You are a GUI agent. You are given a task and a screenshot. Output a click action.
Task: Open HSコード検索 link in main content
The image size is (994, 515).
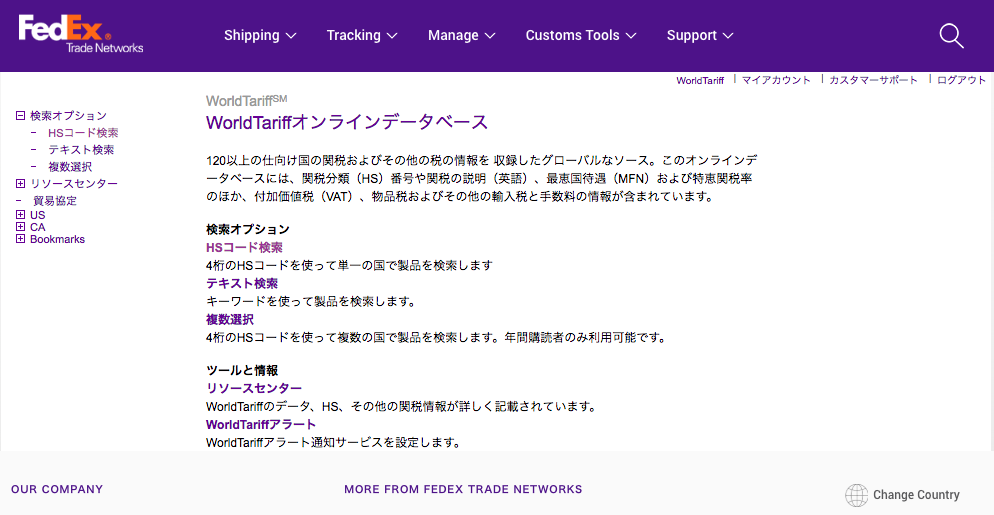[x=244, y=247]
